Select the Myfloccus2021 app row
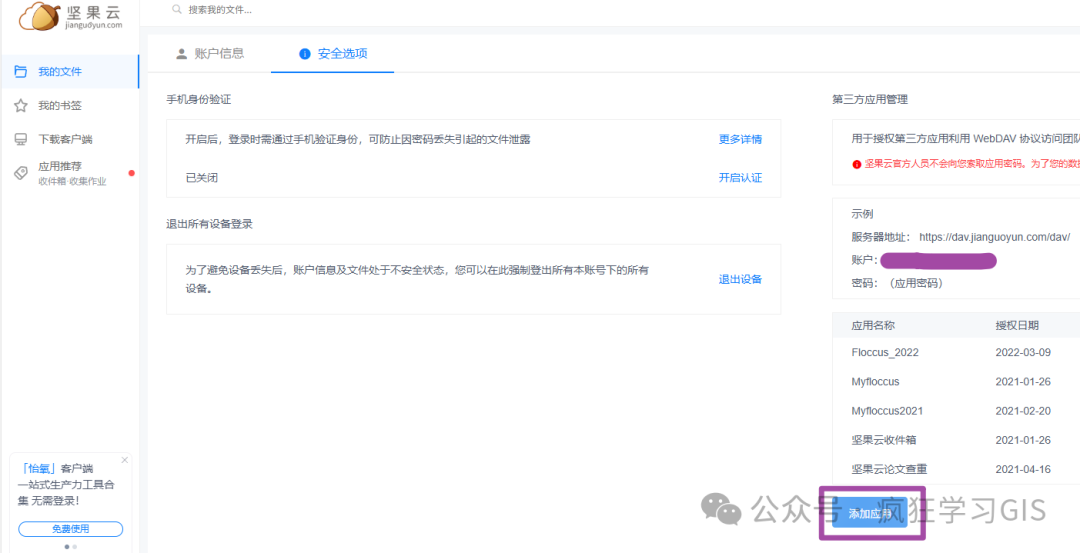 957,411
